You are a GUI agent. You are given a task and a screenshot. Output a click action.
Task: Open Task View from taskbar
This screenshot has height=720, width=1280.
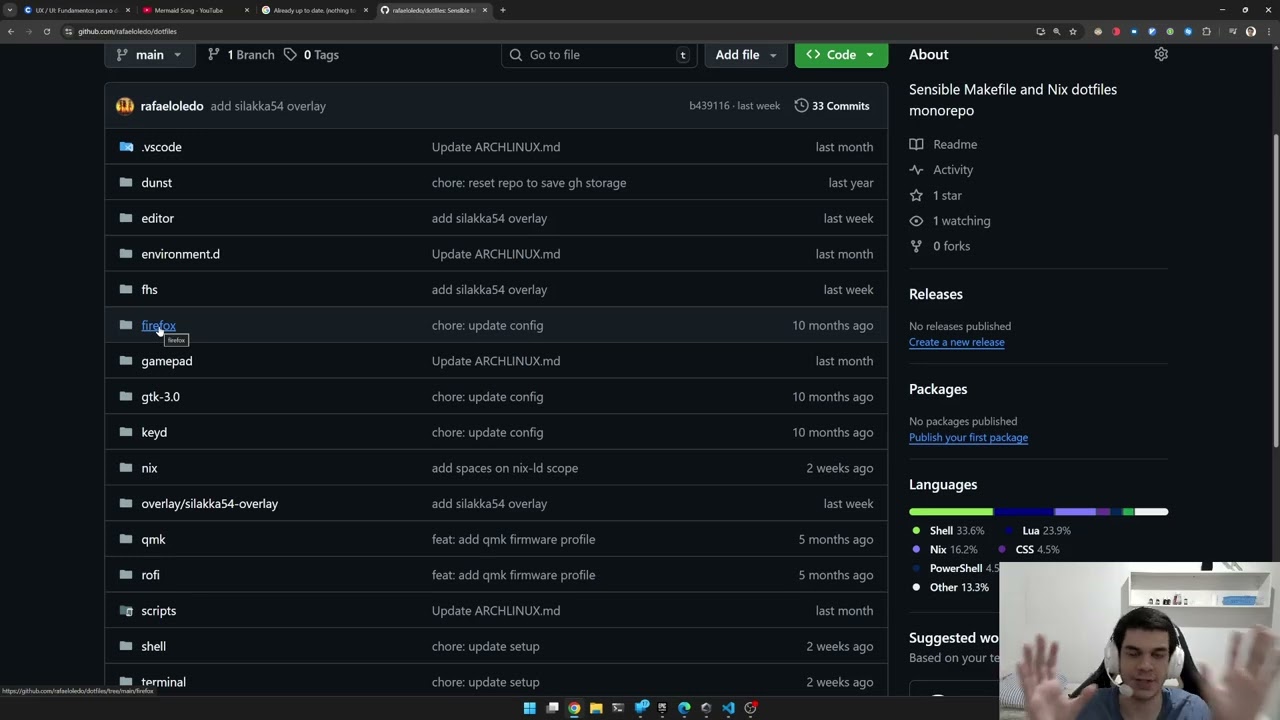[552, 708]
